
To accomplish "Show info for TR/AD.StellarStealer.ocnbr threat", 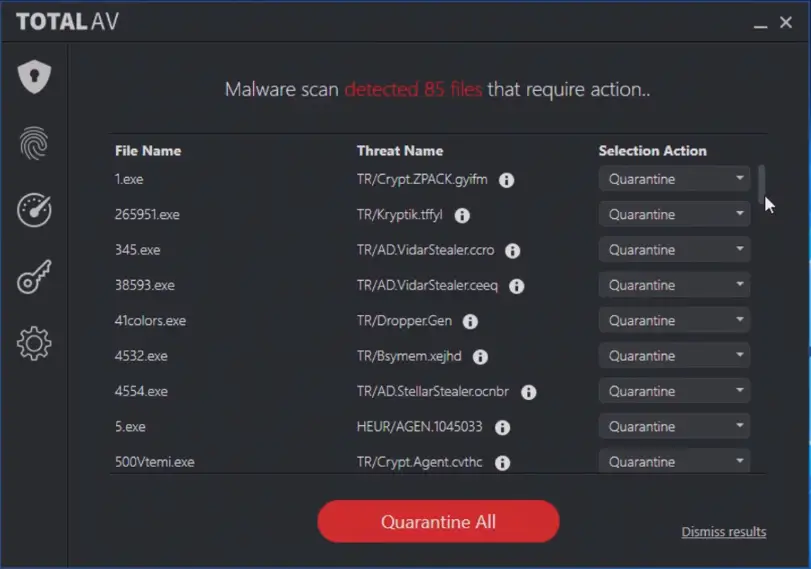I will click(529, 392).
